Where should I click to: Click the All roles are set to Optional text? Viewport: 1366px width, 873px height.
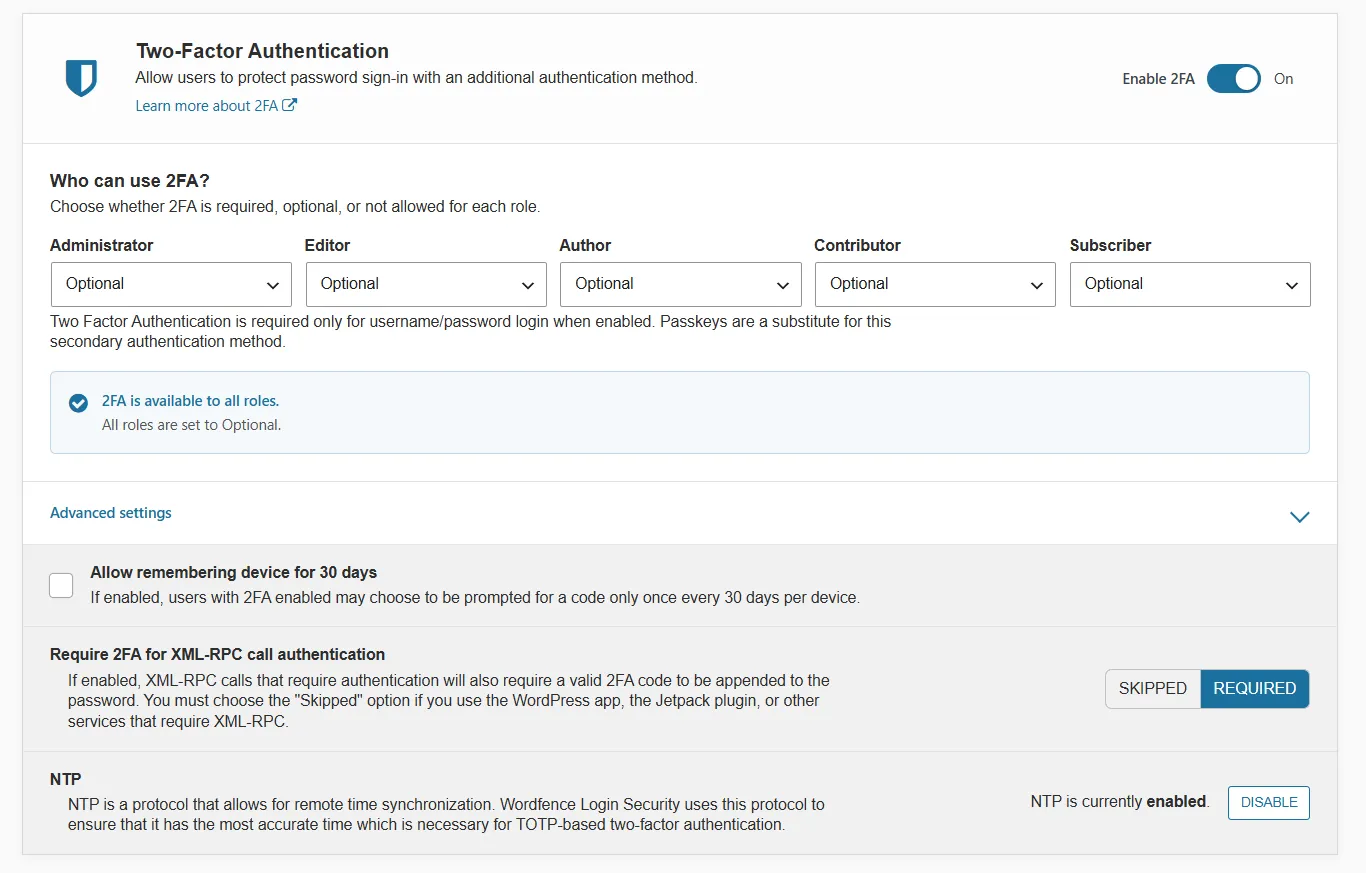[x=192, y=425]
